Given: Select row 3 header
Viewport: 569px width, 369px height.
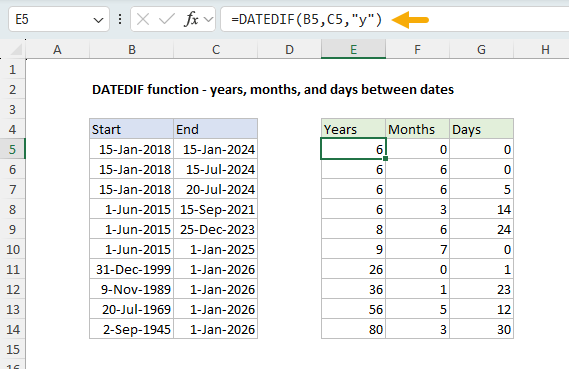Looking at the screenshot, I should [x=13, y=109].
